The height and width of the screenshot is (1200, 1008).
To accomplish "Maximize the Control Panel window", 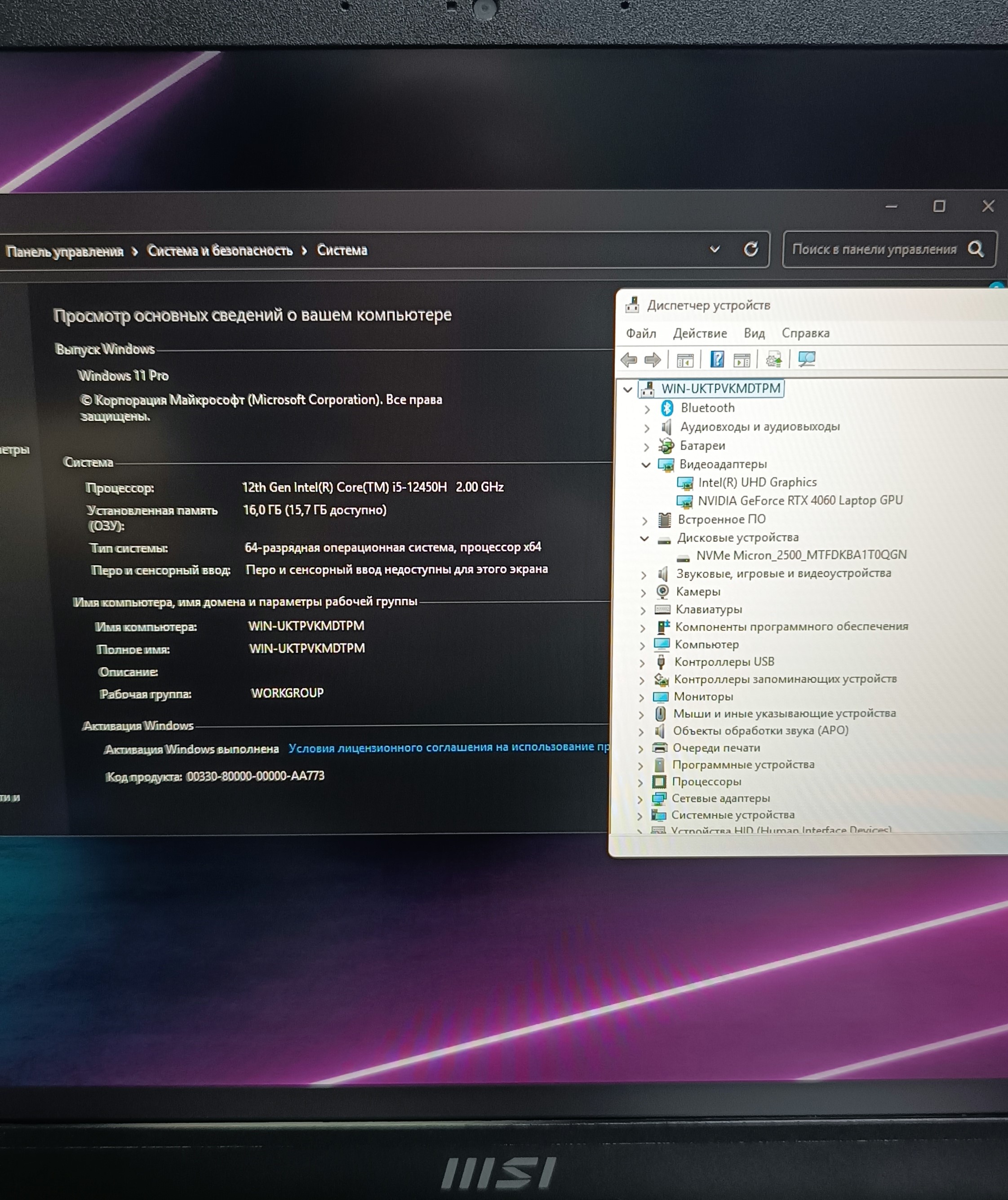I will point(939,206).
